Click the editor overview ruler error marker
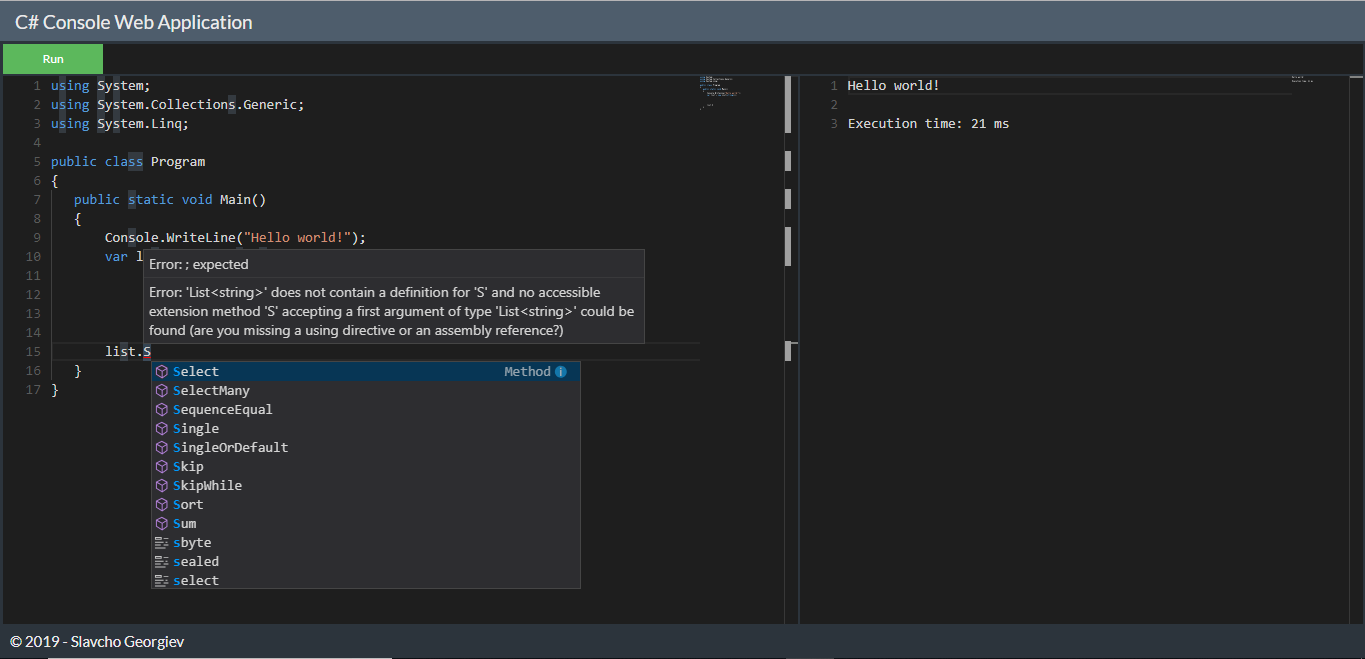Screen dimensions: 1365x659 [x=788, y=351]
